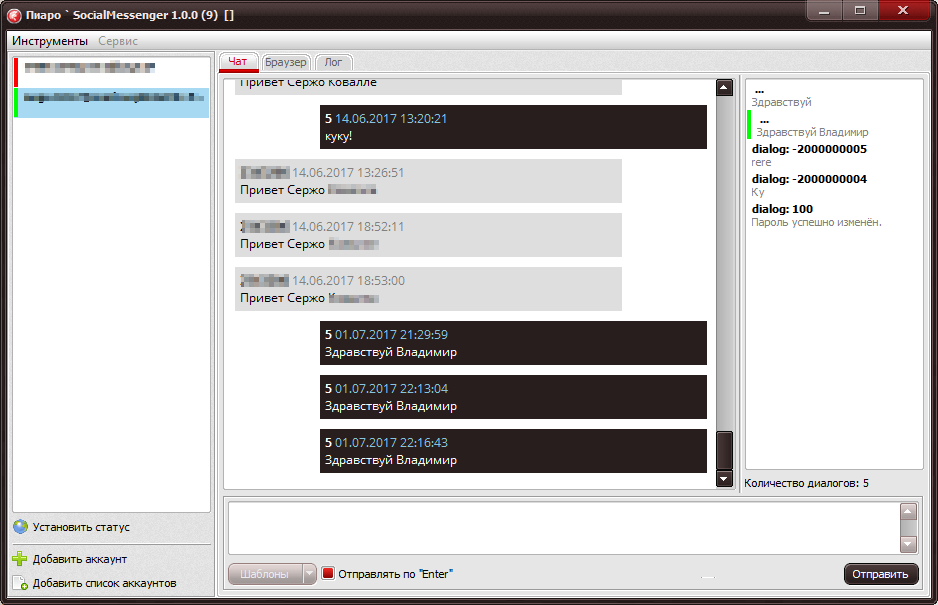
Task: Open the Сервис menu
Action: point(118,41)
